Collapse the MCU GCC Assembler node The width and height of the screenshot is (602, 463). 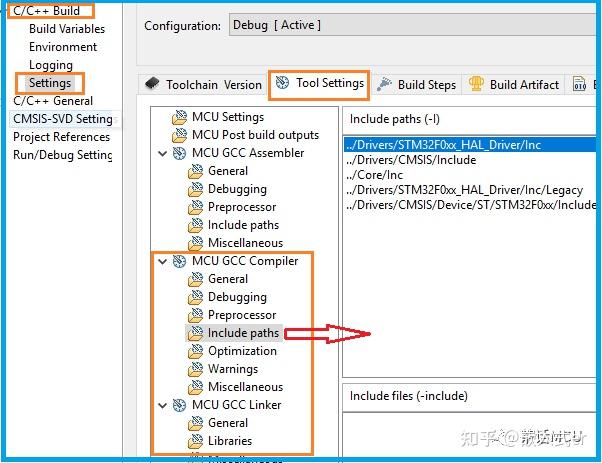click(x=163, y=153)
